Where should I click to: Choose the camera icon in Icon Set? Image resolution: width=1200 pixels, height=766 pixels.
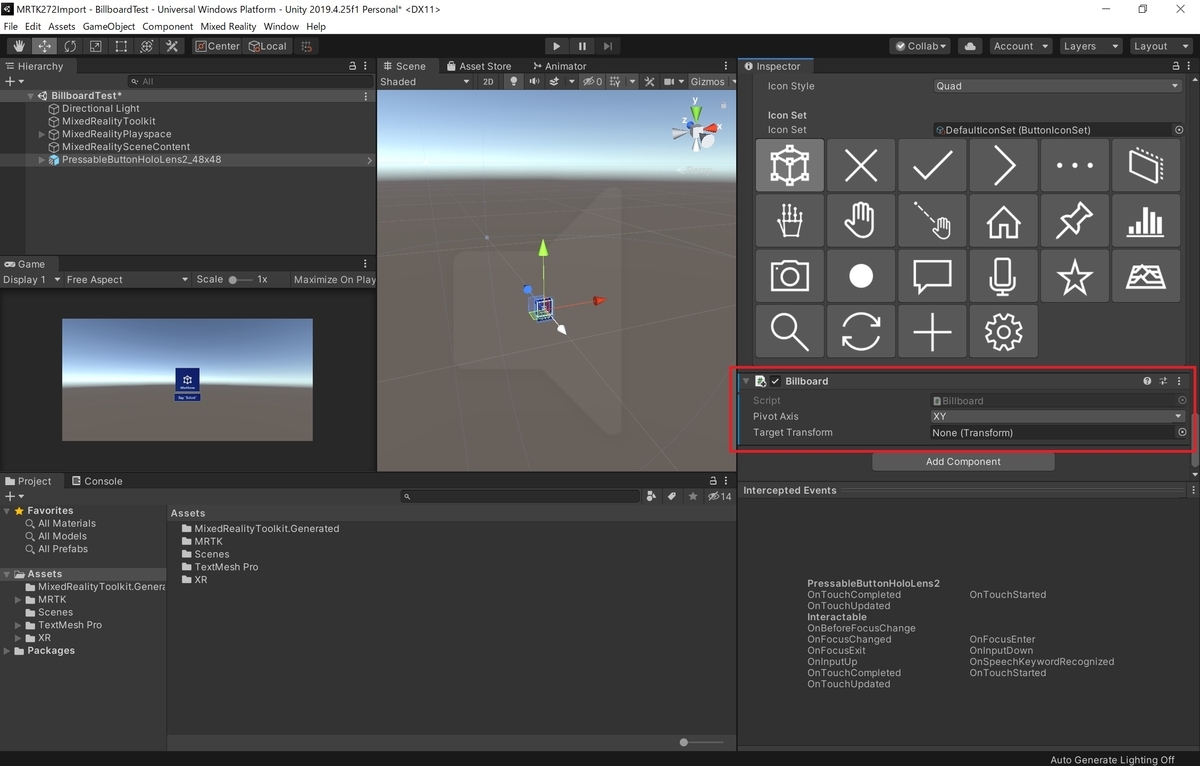coord(790,275)
